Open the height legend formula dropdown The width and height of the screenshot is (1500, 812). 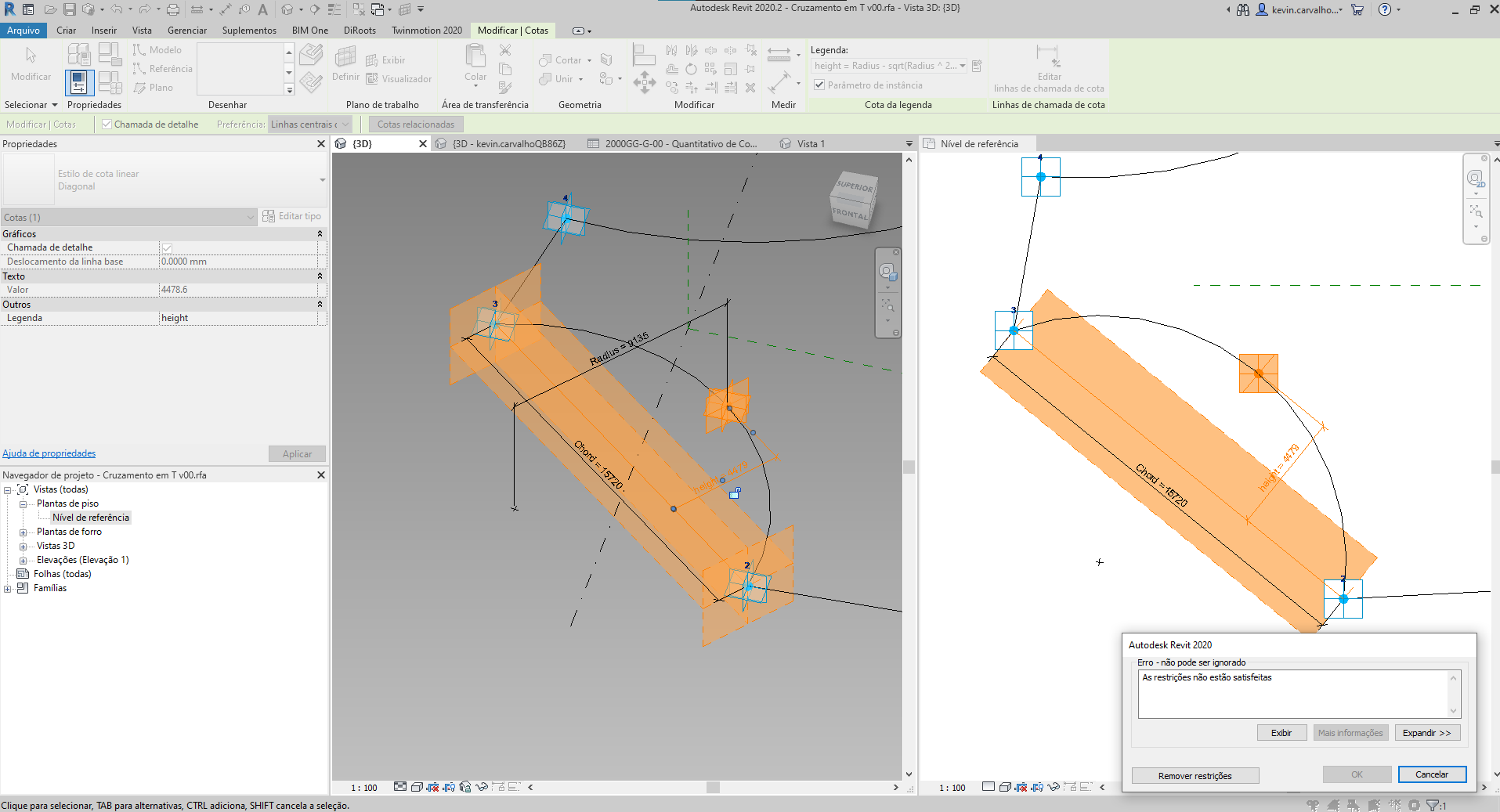point(962,66)
